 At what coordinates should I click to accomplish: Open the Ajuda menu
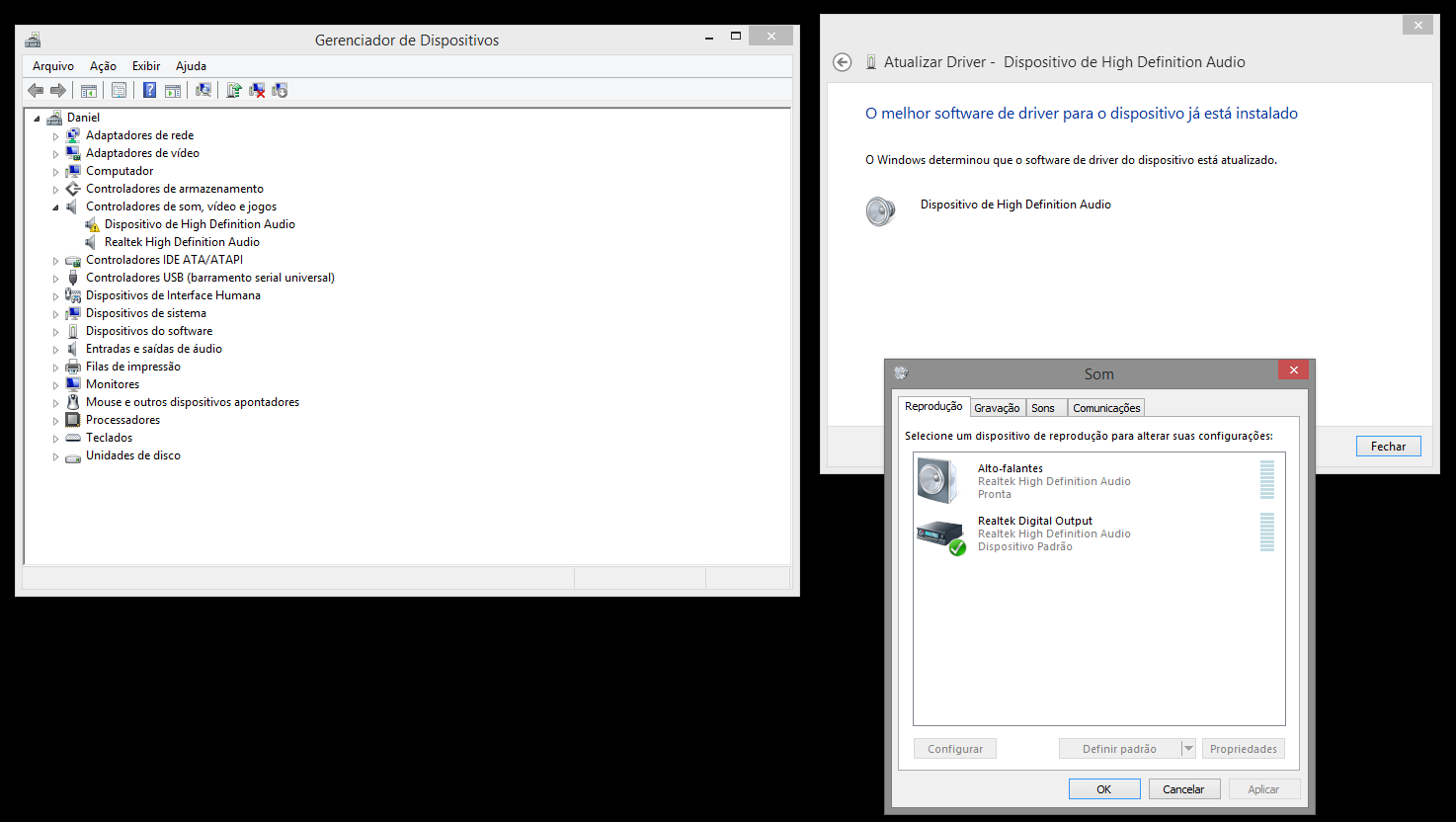(x=191, y=66)
